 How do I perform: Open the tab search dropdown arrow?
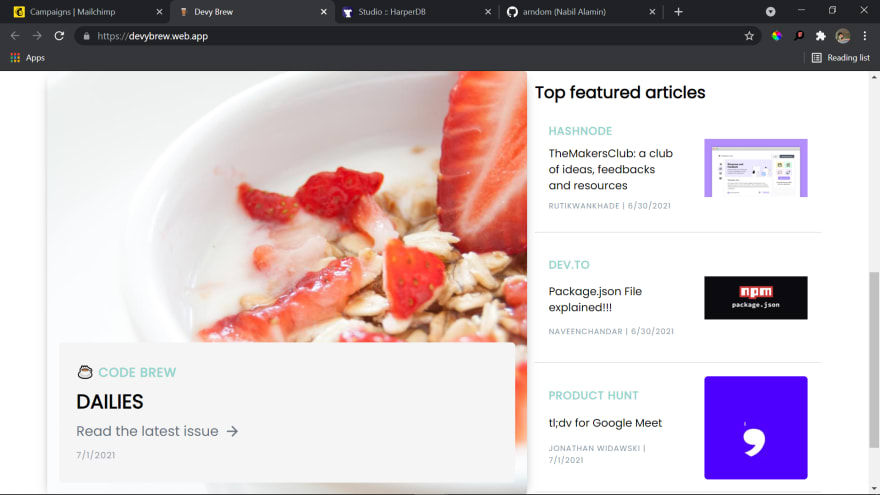pos(771,12)
